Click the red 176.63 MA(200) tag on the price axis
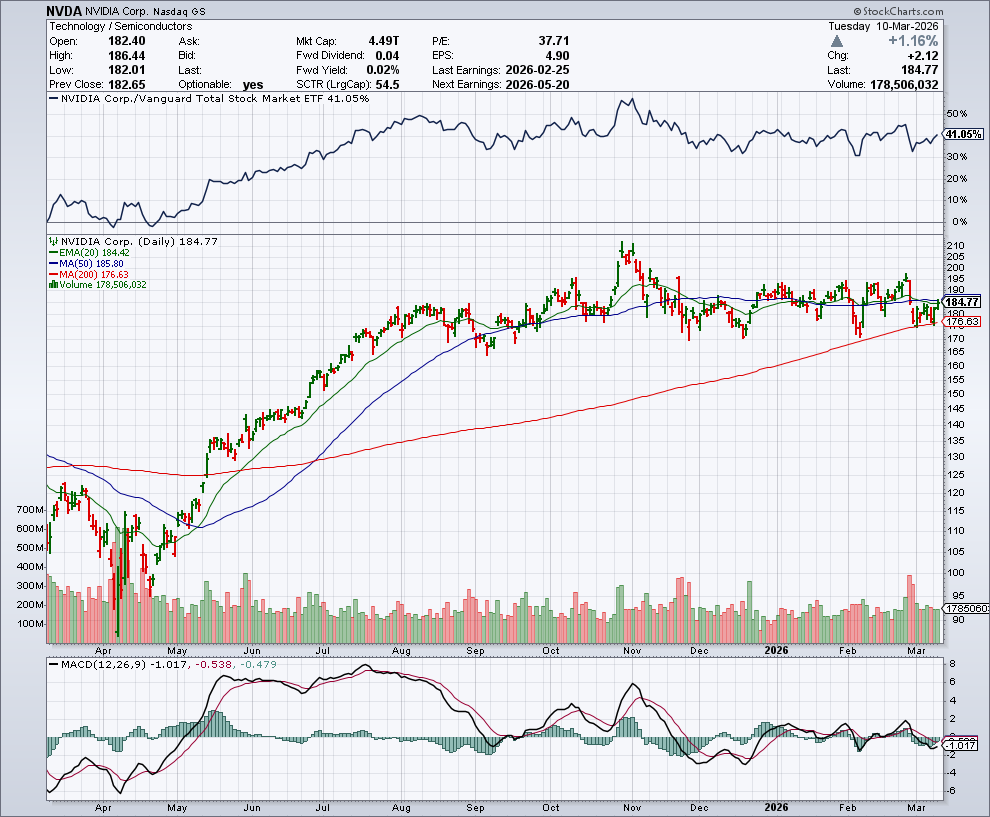The width and height of the screenshot is (990, 817). [962, 321]
